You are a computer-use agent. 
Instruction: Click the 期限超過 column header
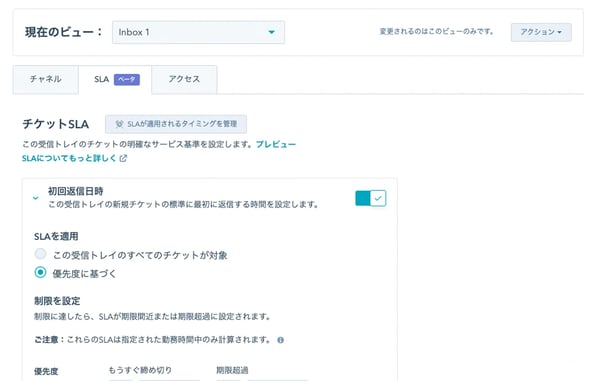[232, 370]
